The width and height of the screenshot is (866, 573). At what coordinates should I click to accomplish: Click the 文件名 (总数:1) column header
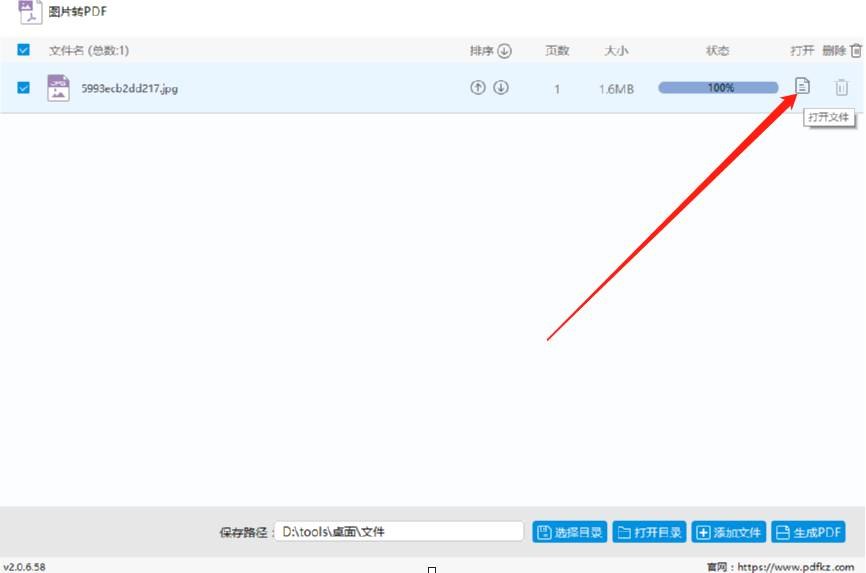pos(89,51)
